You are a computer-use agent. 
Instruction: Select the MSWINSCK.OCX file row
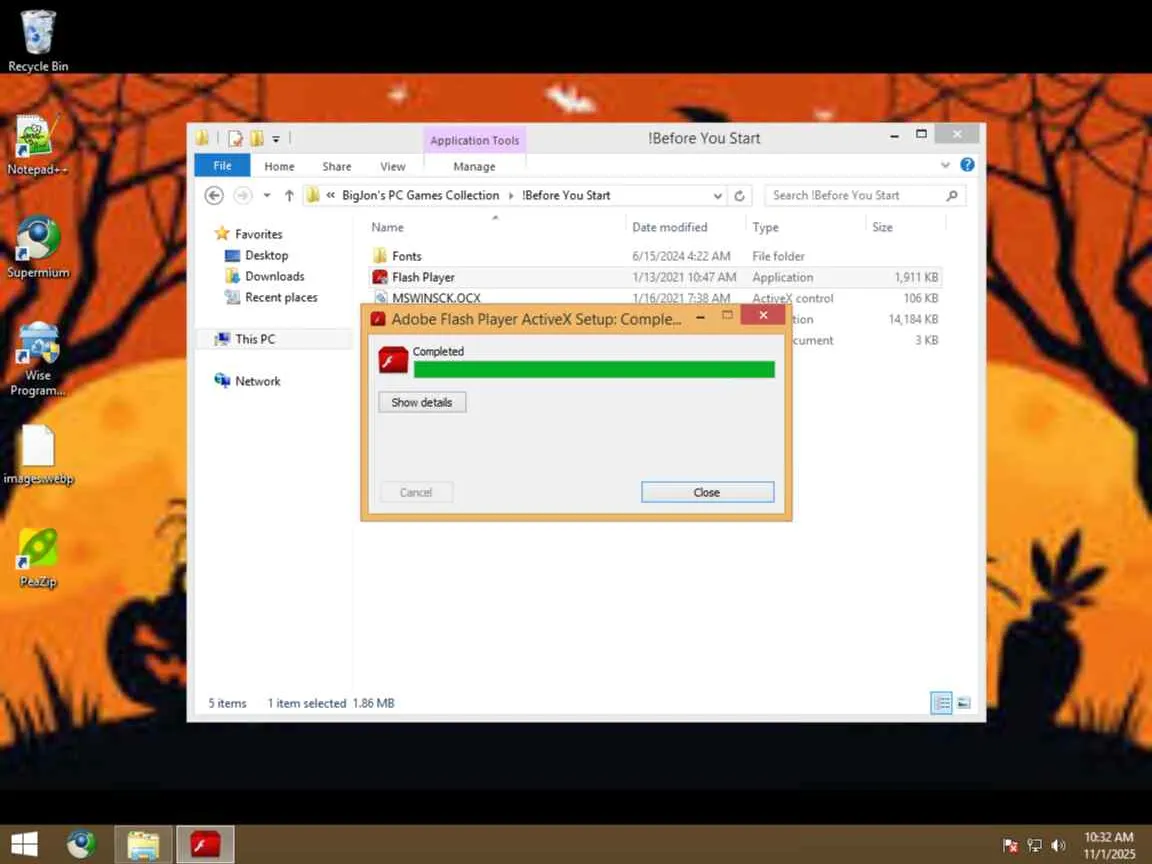coord(655,298)
